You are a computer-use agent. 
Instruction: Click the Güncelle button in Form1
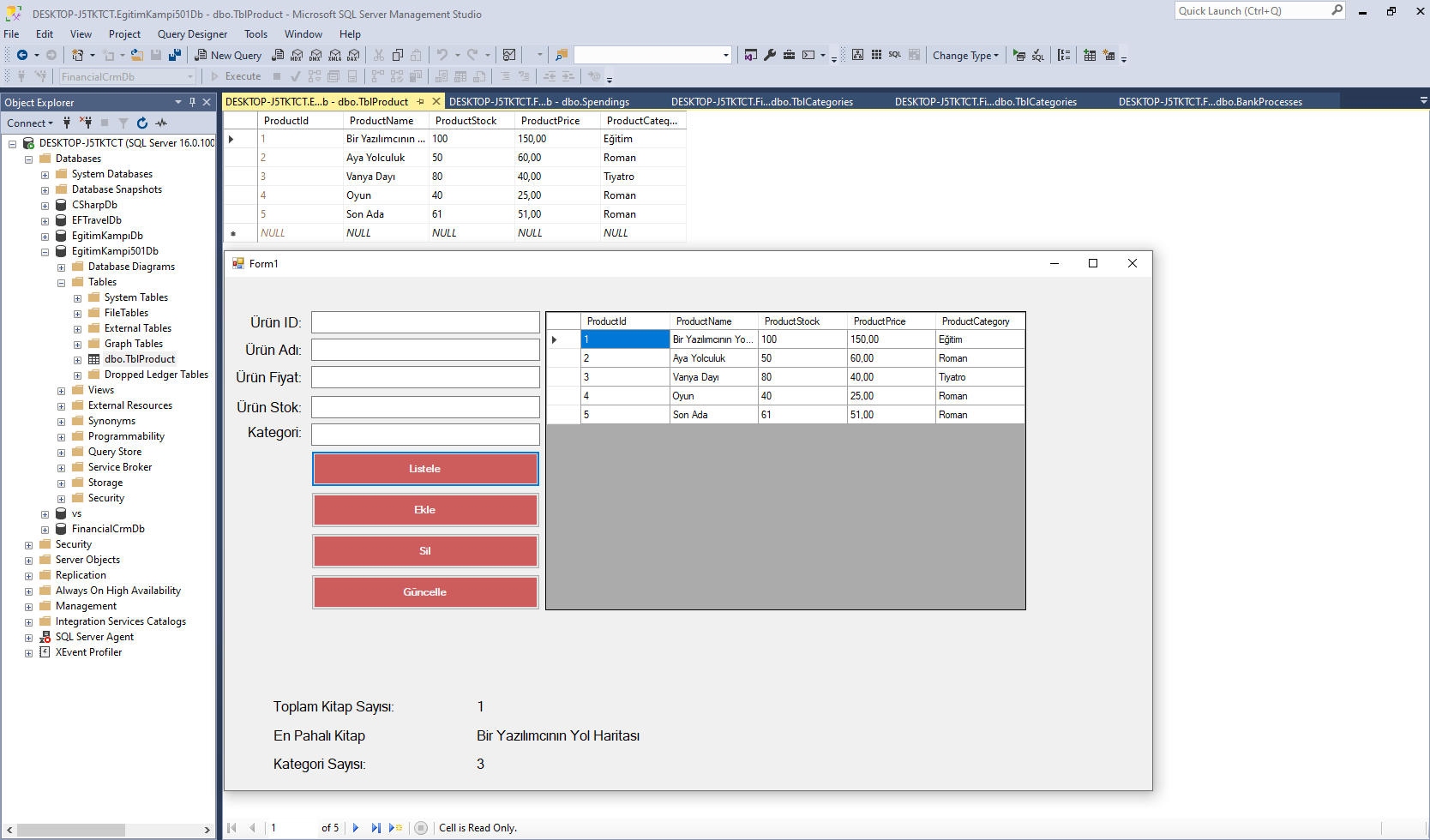point(425,592)
